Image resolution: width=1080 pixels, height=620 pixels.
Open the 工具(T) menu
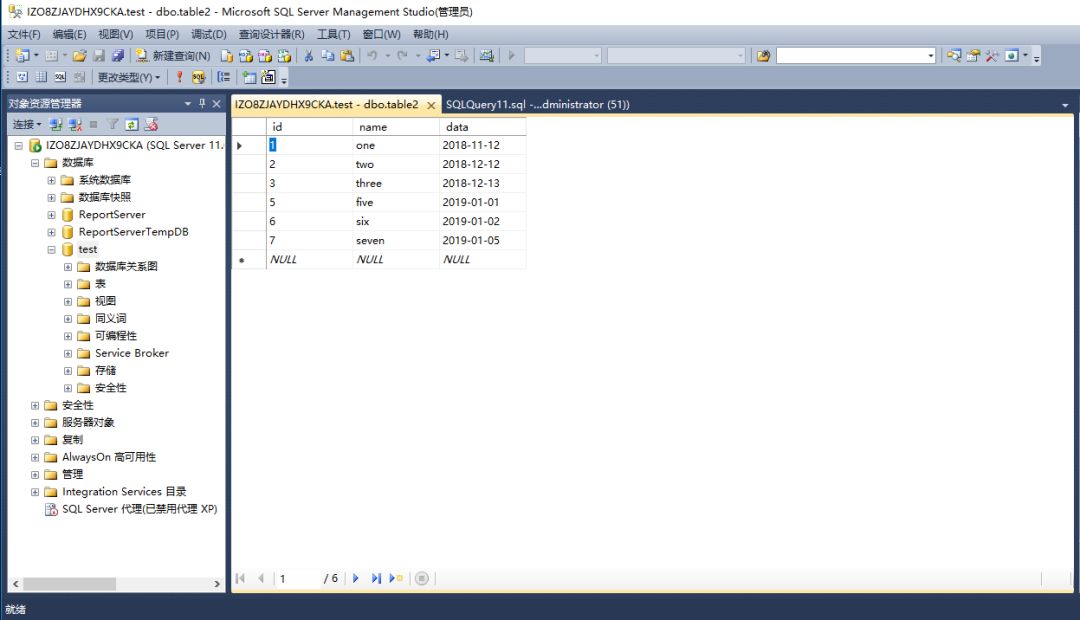(x=333, y=34)
